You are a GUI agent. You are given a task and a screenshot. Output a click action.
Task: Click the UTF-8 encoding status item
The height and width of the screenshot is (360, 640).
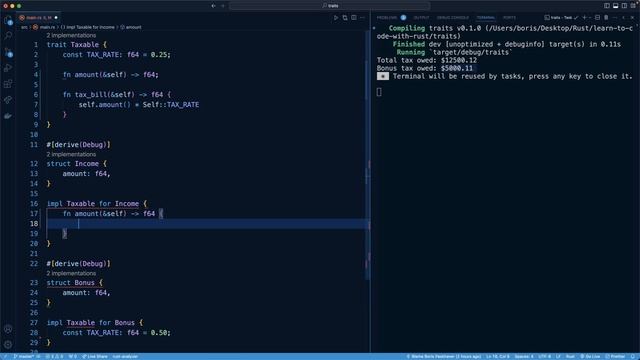[544, 356]
